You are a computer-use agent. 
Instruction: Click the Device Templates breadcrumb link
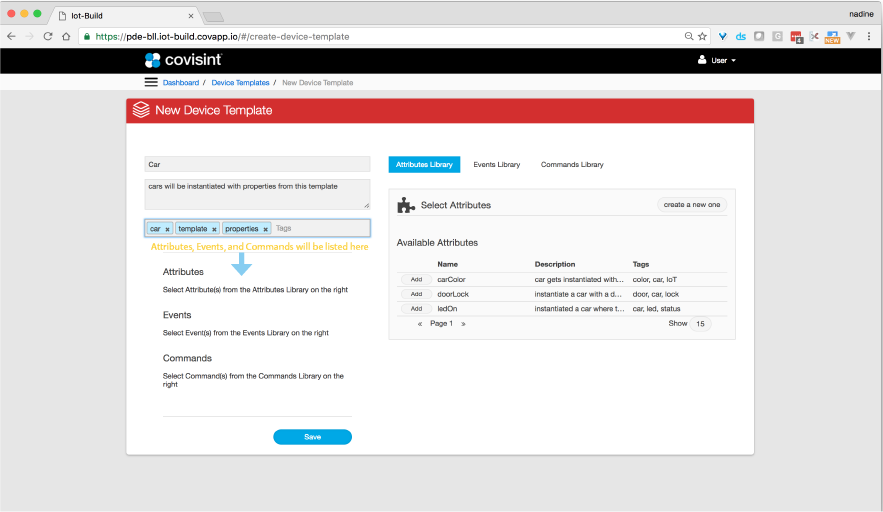[x=240, y=83]
